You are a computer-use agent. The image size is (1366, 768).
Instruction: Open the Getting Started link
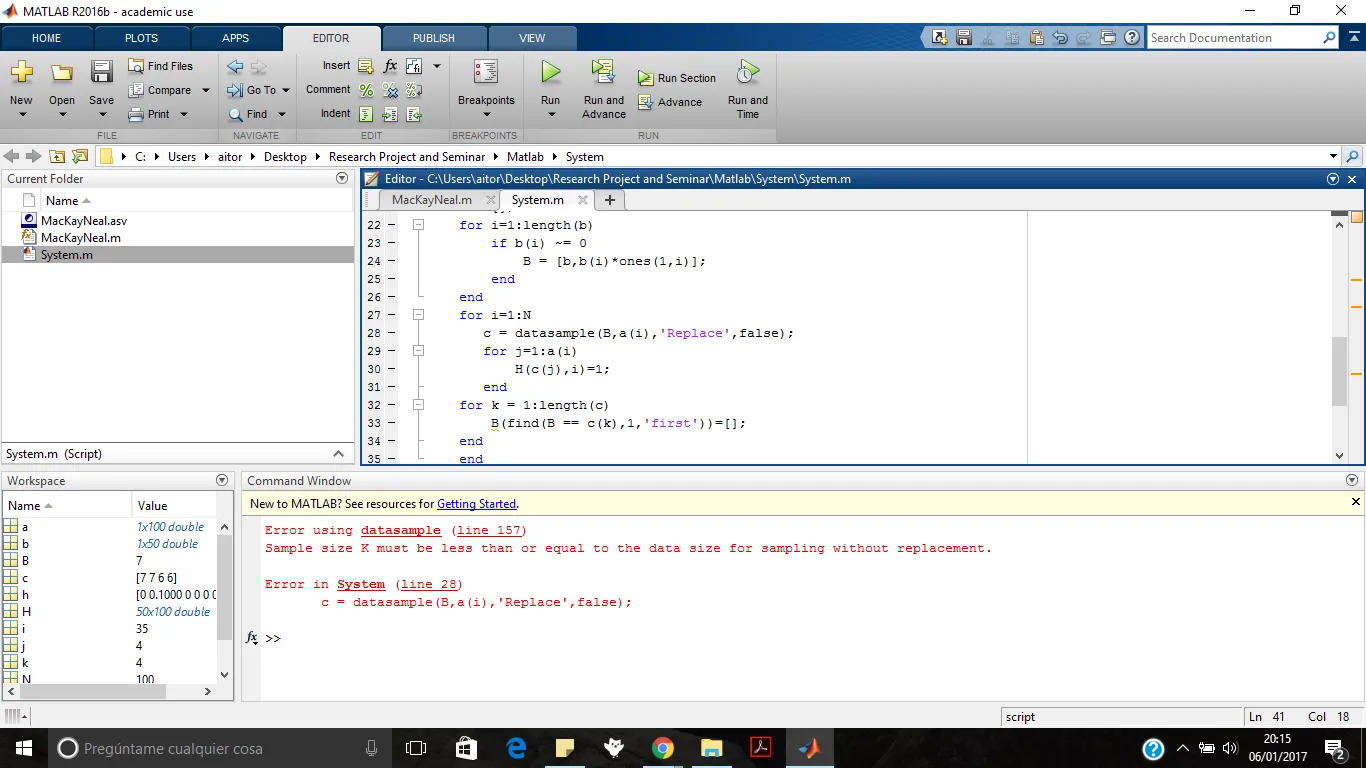tap(476, 504)
